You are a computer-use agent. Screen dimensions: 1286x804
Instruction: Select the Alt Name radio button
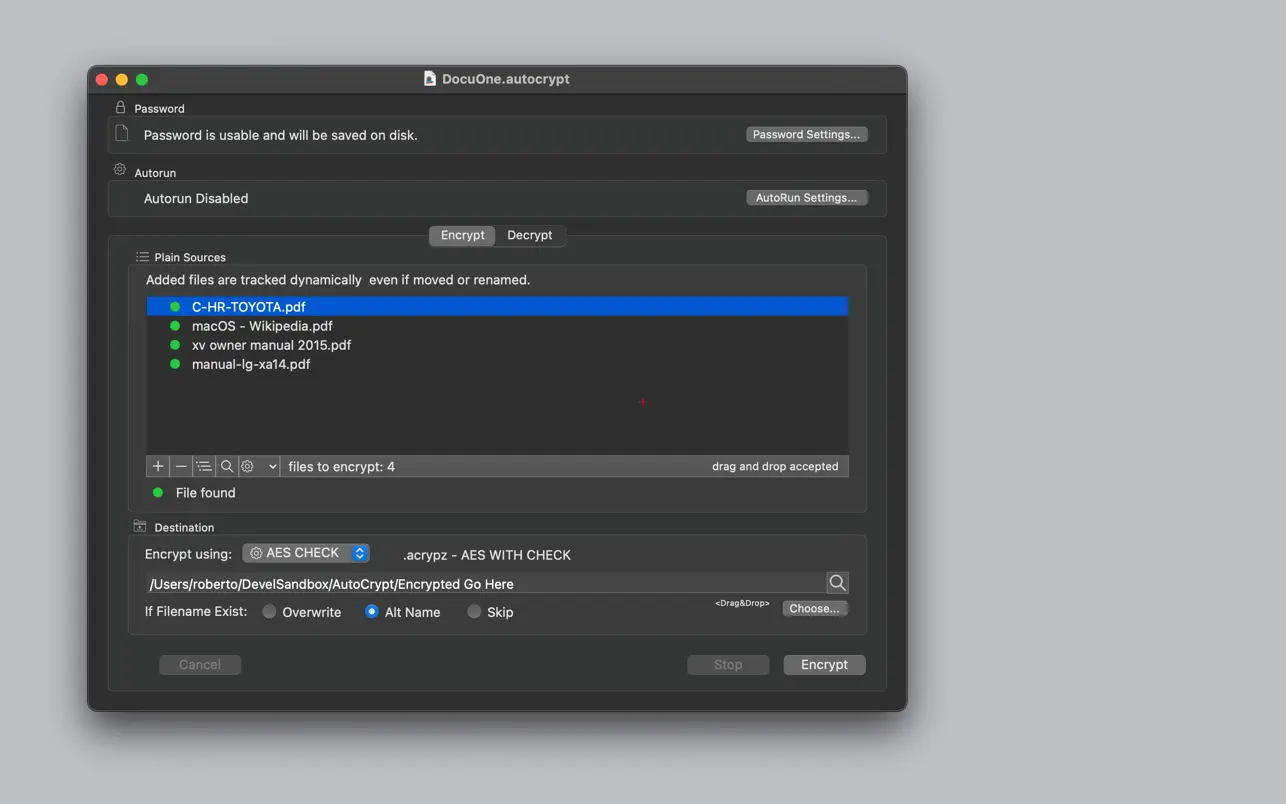coord(372,612)
